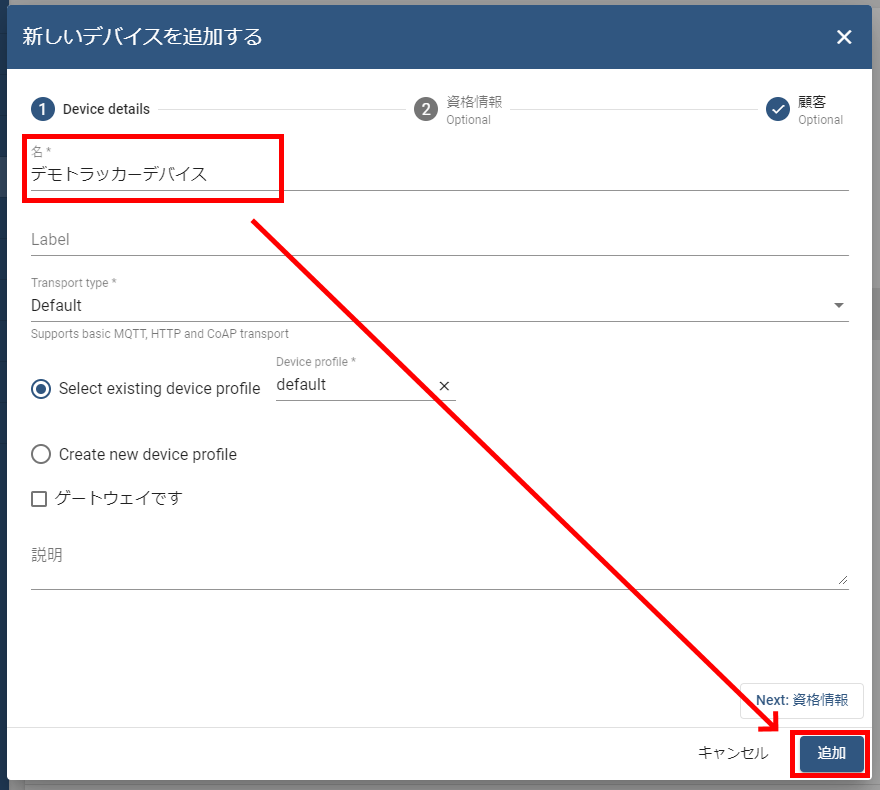Clear the default device profile selection
The width and height of the screenshot is (880, 790).
[x=444, y=386]
